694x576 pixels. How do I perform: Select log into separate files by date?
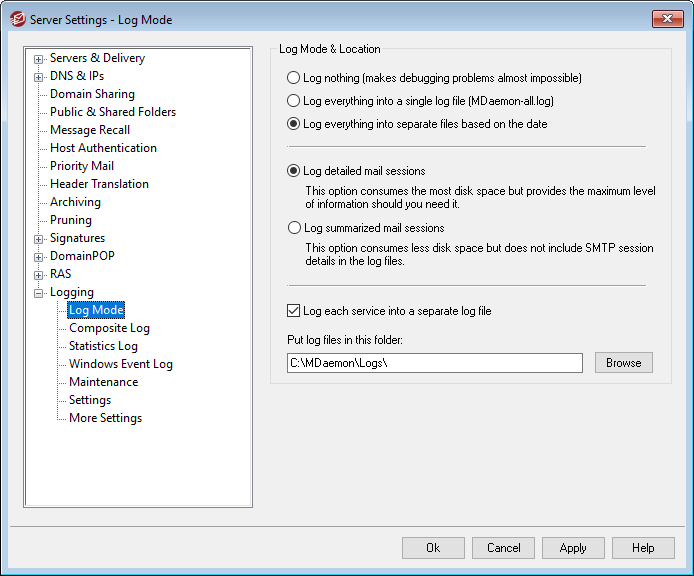[x=293, y=124]
